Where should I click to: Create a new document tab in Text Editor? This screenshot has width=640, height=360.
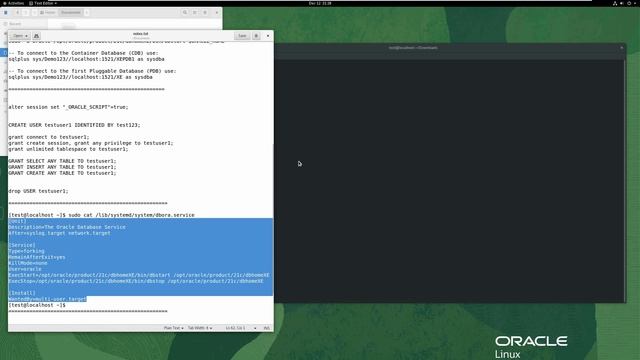(x=36, y=36)
